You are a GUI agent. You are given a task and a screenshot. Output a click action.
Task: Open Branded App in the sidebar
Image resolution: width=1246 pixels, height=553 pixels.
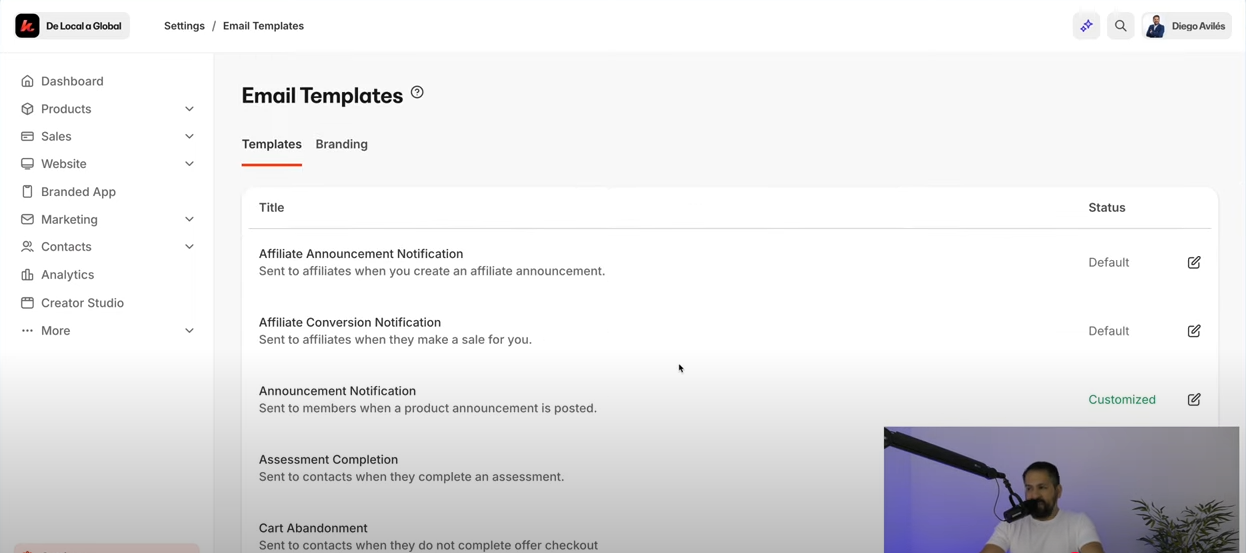(x=78, y=192)
